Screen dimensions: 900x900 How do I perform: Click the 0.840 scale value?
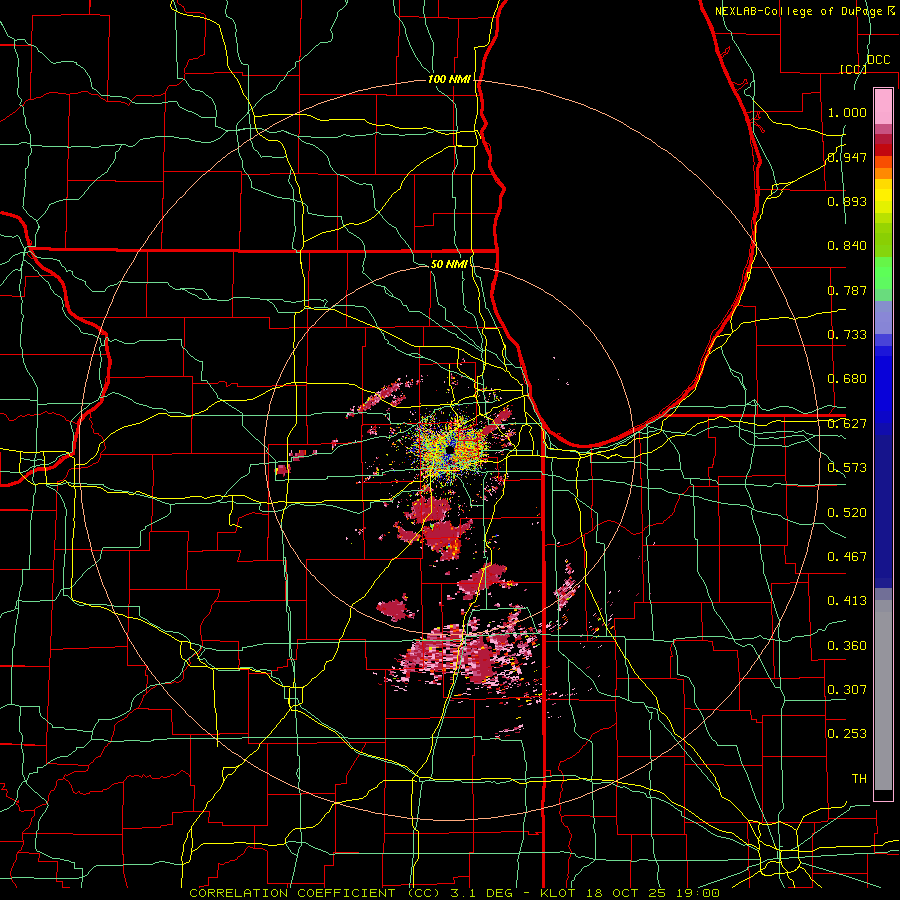(x=847, y=246)
